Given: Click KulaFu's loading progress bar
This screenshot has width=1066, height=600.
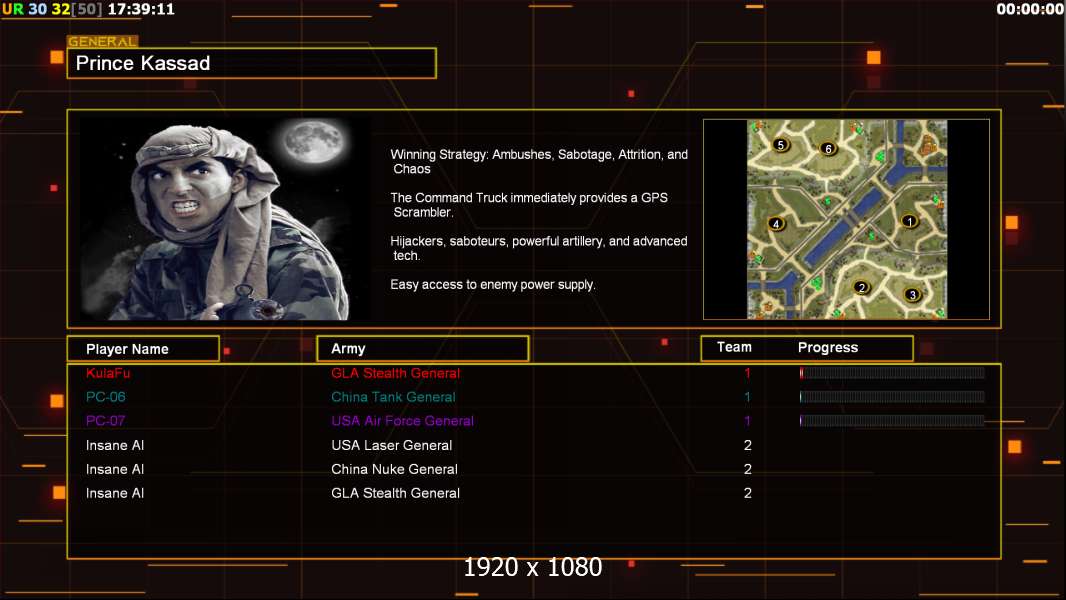Looking at the screenshot, I should click(x=892, y=372).
